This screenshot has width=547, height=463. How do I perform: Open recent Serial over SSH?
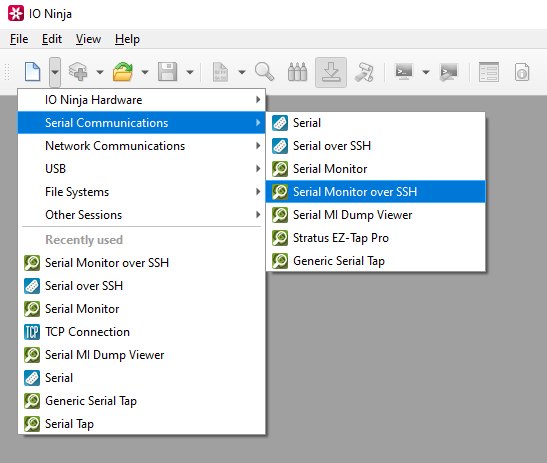(x=142, y=286)
